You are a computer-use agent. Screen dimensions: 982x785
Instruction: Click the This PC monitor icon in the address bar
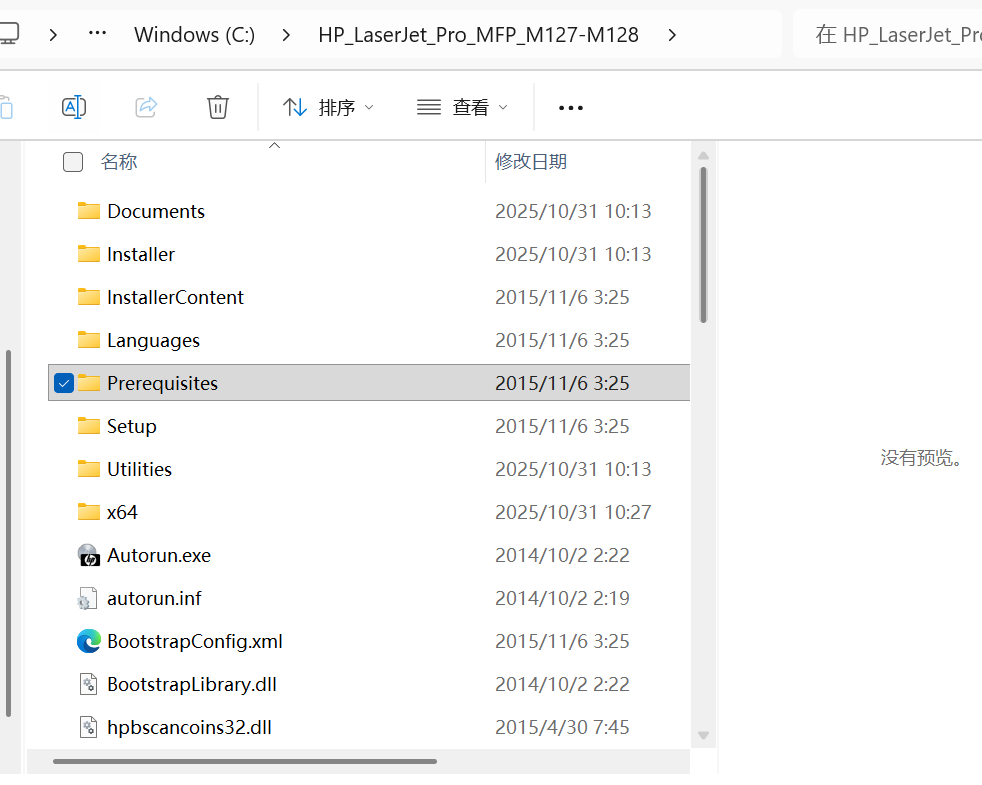click(x=8, y=34)
